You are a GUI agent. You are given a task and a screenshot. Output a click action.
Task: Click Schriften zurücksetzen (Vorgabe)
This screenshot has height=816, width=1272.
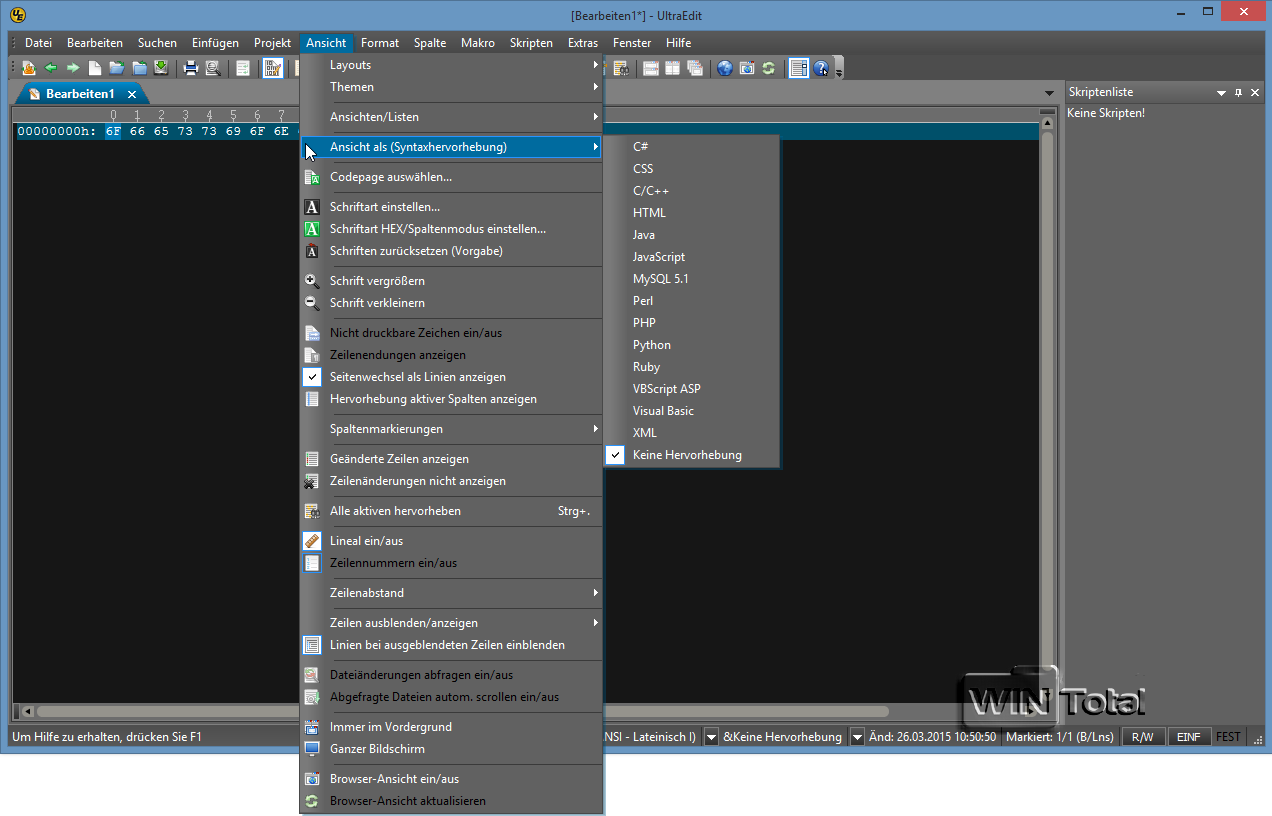pos(452,251)
